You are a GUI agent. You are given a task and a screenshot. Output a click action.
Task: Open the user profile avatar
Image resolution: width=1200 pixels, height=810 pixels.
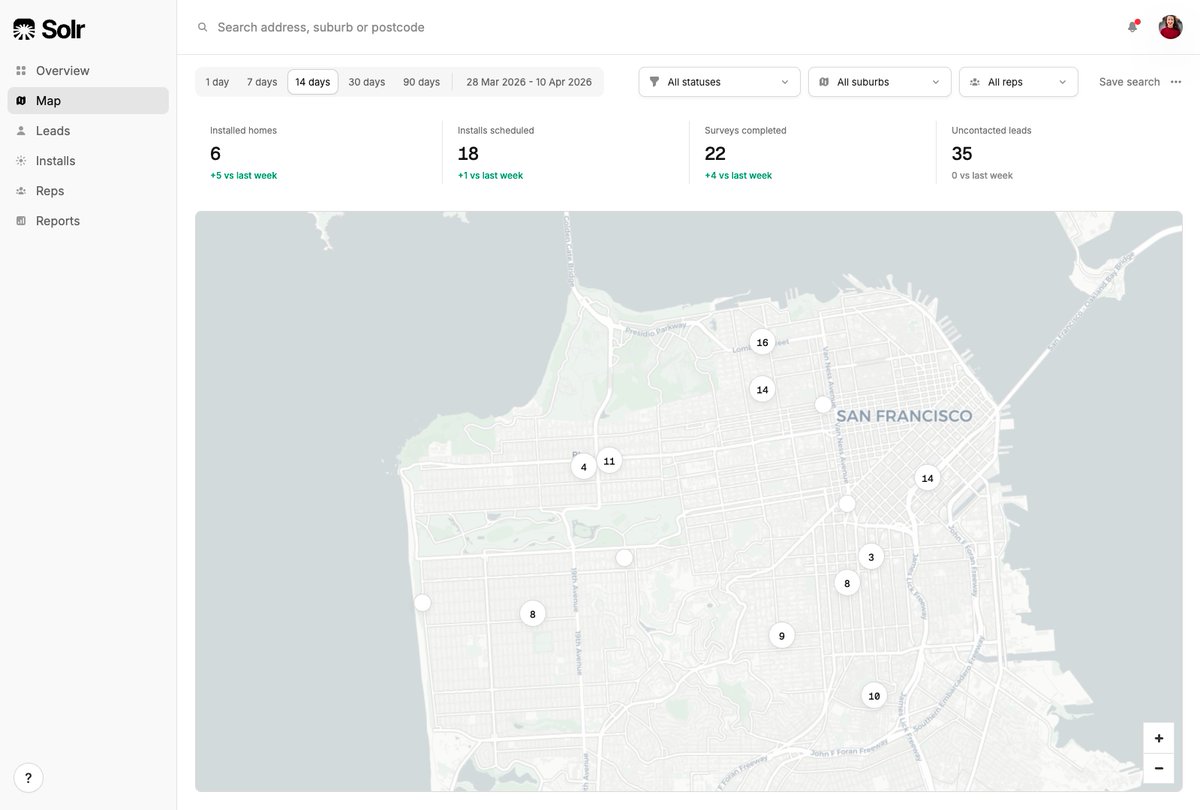[1170, 27]
